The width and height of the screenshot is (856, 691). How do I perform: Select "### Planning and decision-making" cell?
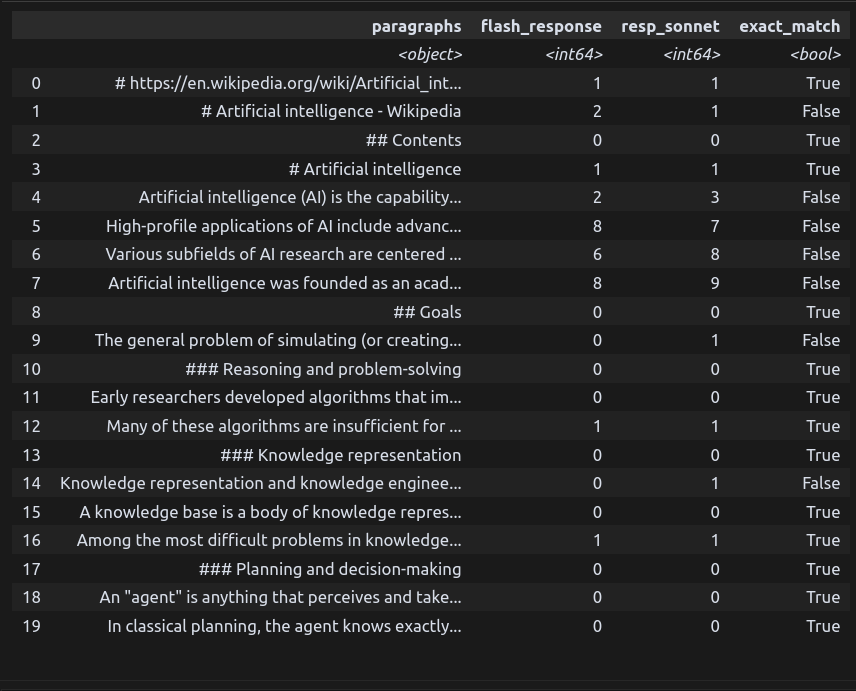click(x=330, y=569)
